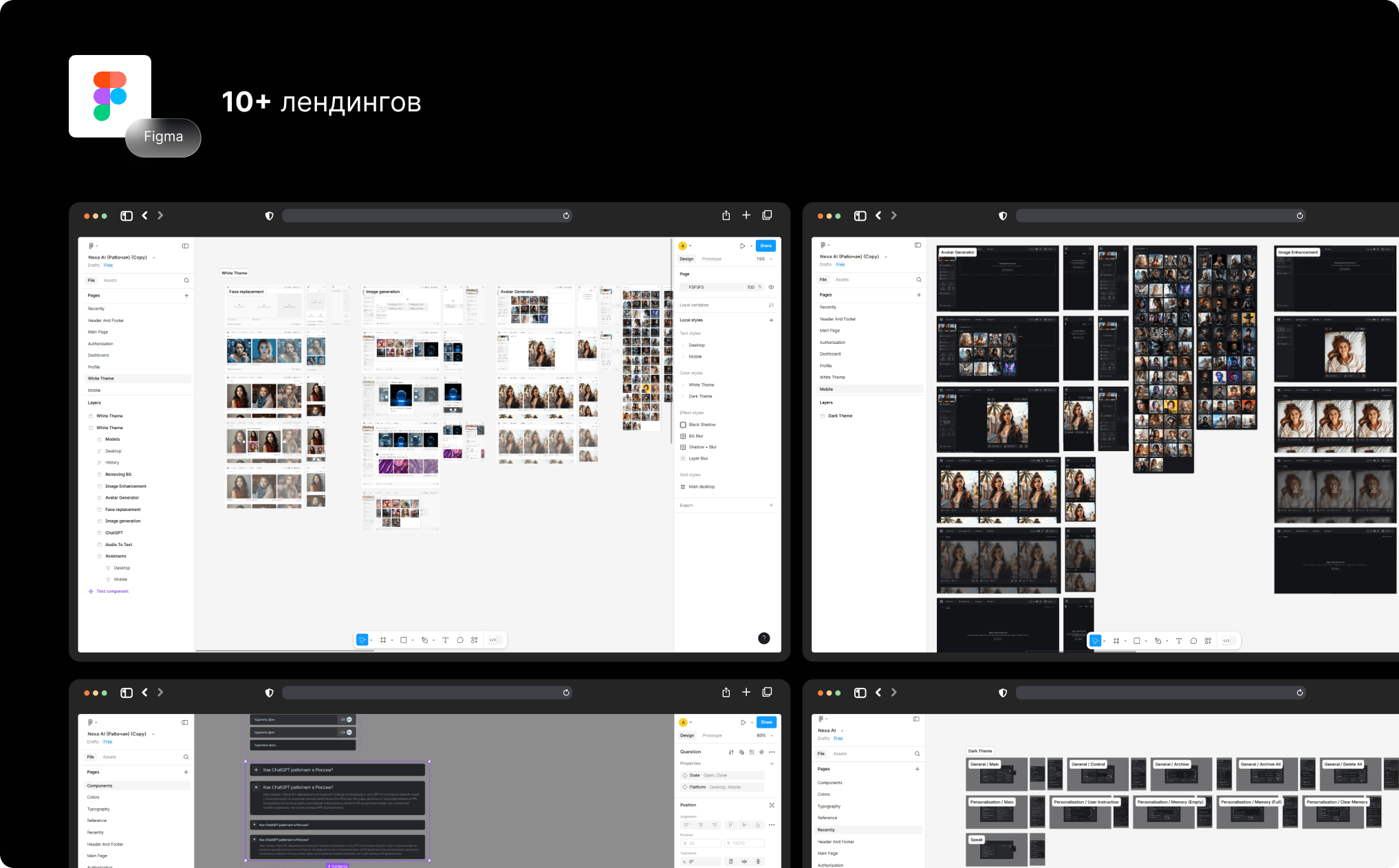The height and width of the screenshot is (868, 1399).
Task: Open the Figma main menu in top-left window
Action: pos(91,246)
